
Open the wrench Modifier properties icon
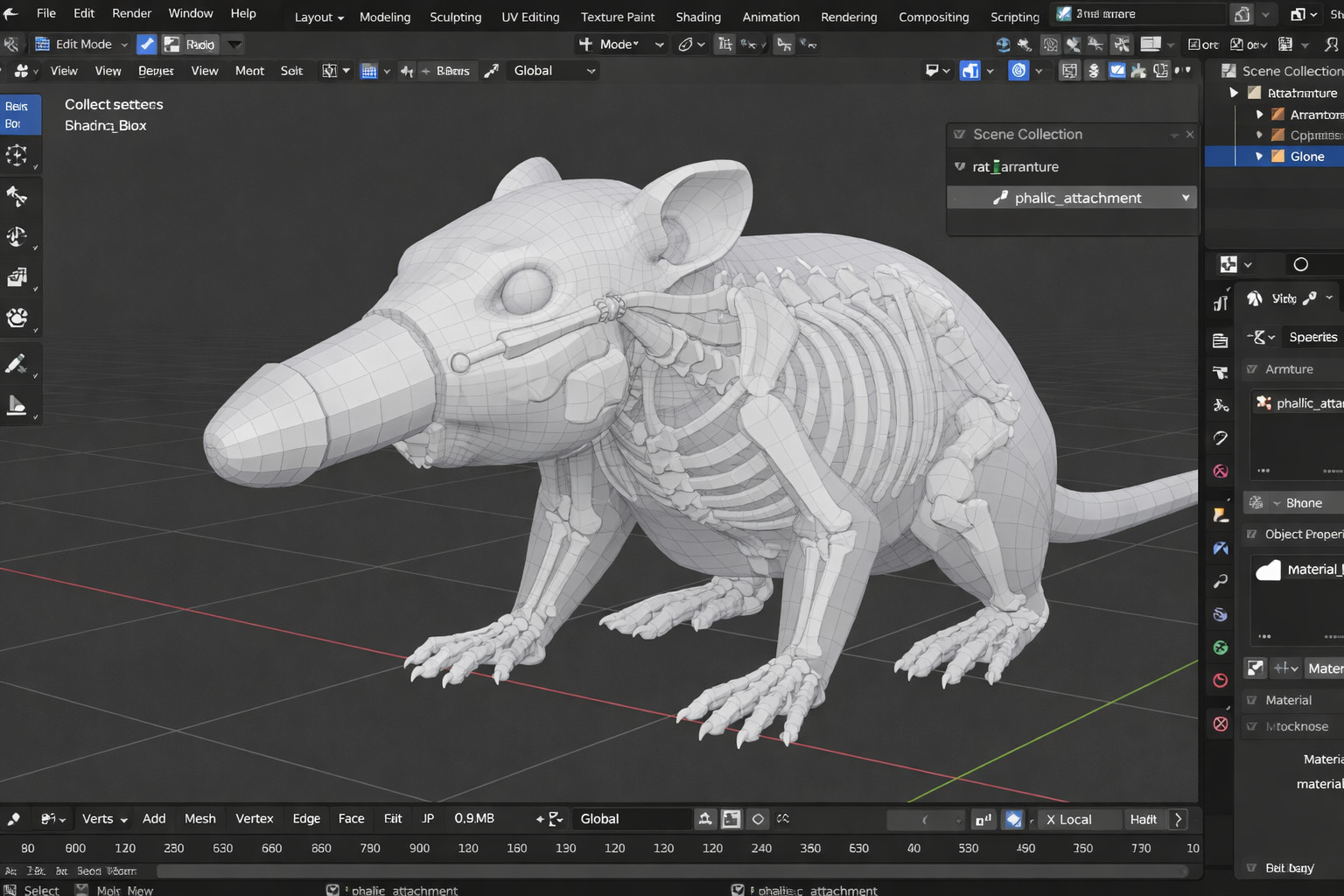[1221, 581]
